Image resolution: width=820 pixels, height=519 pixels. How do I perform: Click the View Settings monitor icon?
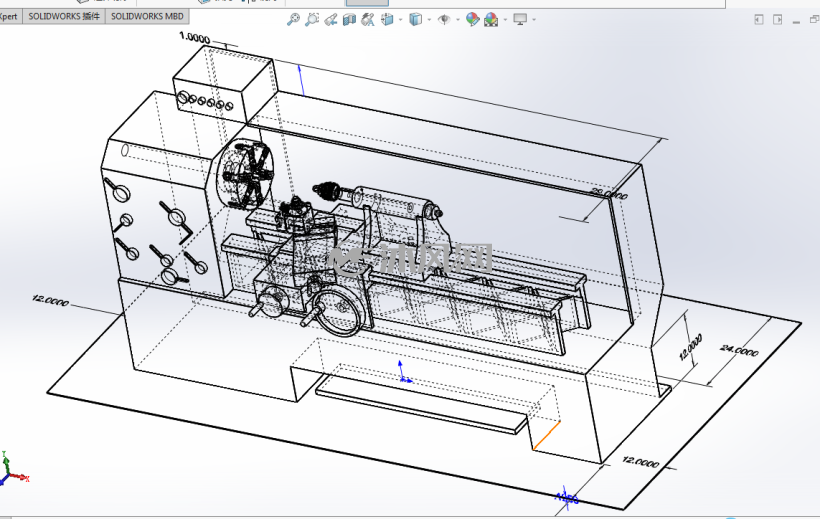click(520, 20)
